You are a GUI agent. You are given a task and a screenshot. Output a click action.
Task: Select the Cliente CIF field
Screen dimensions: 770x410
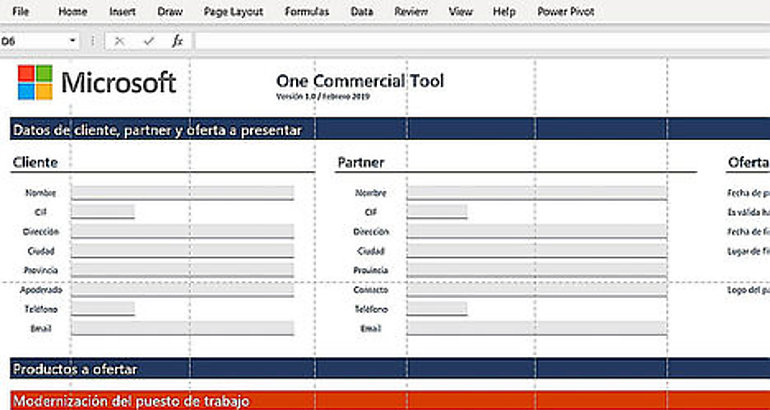point(103,212)
